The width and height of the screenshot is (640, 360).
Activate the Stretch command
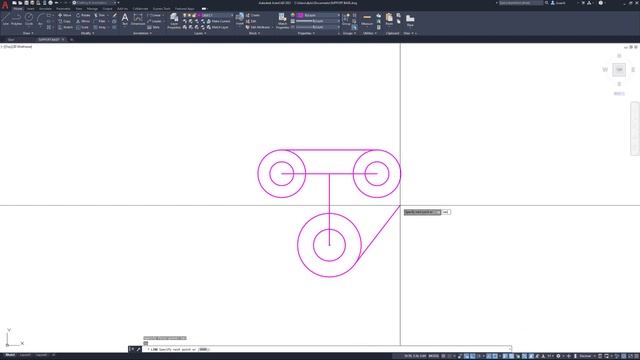tap(65, 27)
